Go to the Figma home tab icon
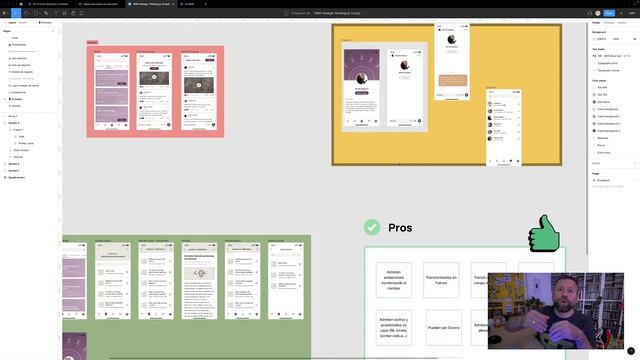The width and height of the screenshot is (640, 360). pos(21,4)
